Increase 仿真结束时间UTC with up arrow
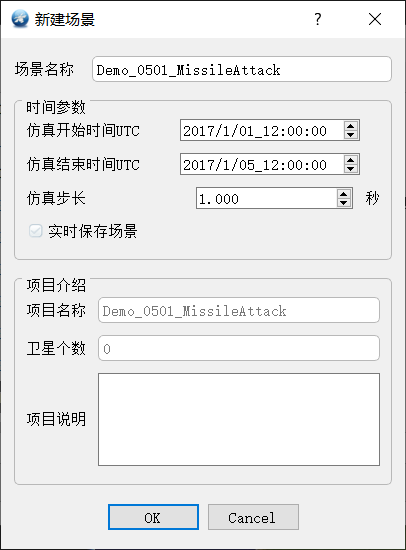 [x=351, y=160]
